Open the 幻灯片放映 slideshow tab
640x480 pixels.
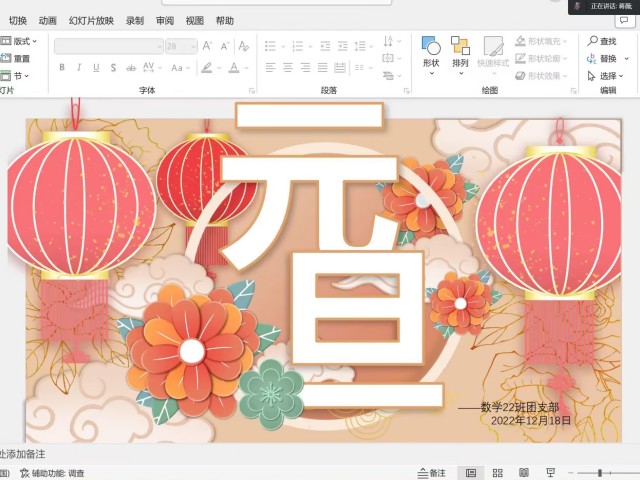pos(91,20)
